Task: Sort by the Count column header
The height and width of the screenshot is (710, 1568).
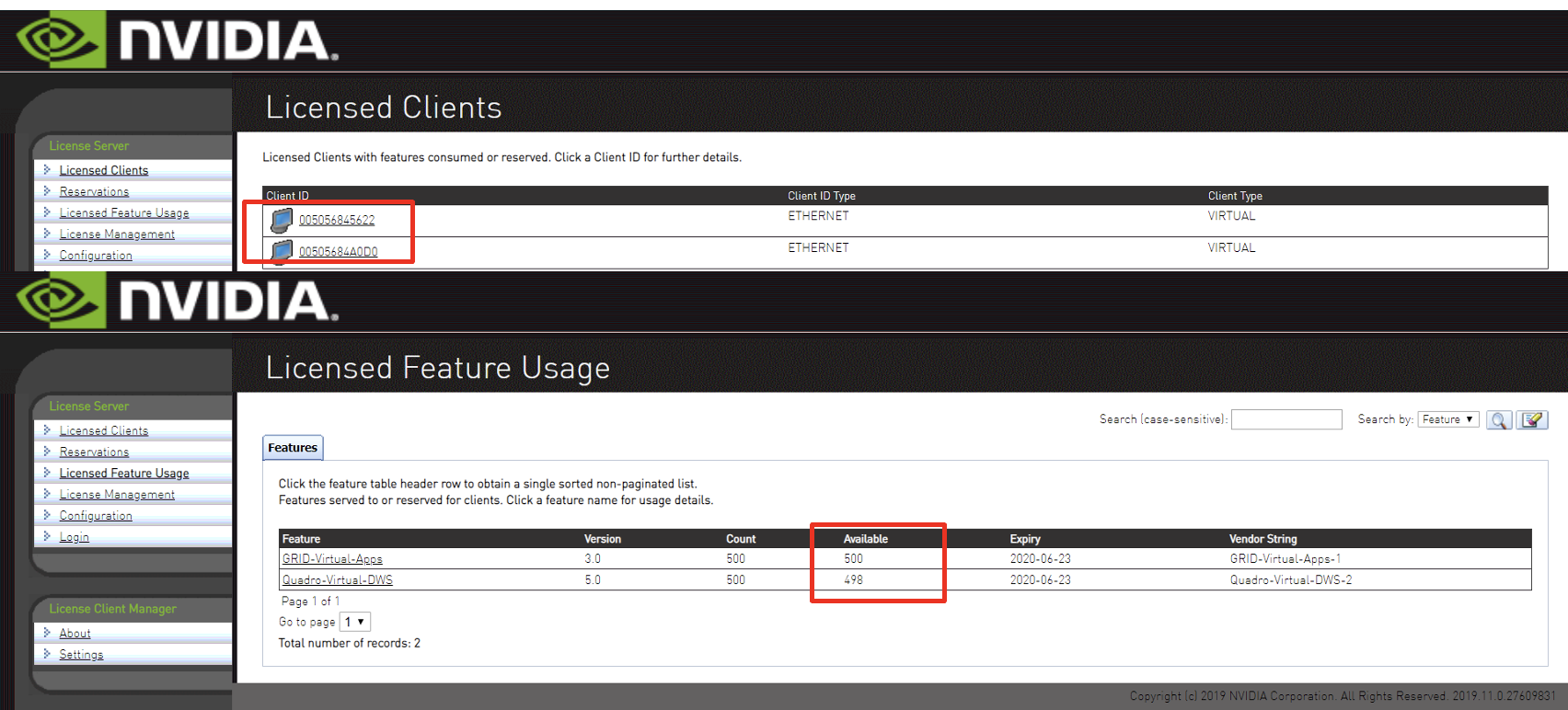Action: 741,539
